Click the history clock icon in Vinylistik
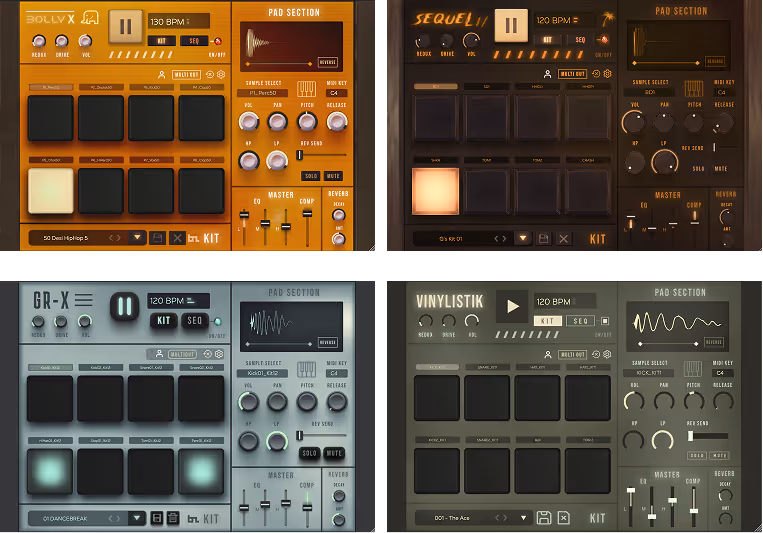 coord(596,354)
